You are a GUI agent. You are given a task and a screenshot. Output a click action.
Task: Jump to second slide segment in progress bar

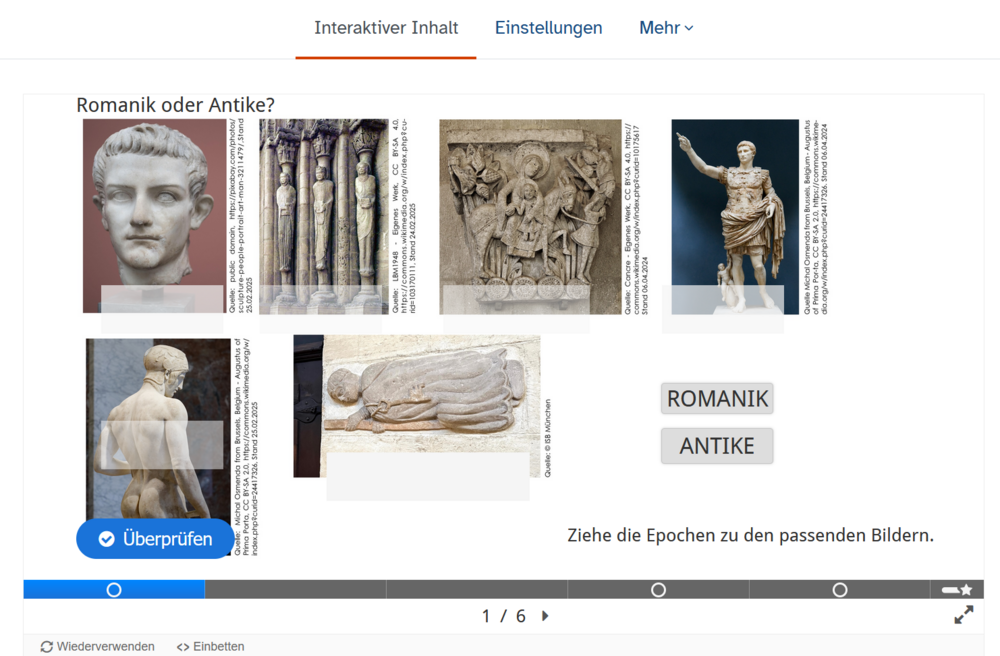[x=296, y=590]
